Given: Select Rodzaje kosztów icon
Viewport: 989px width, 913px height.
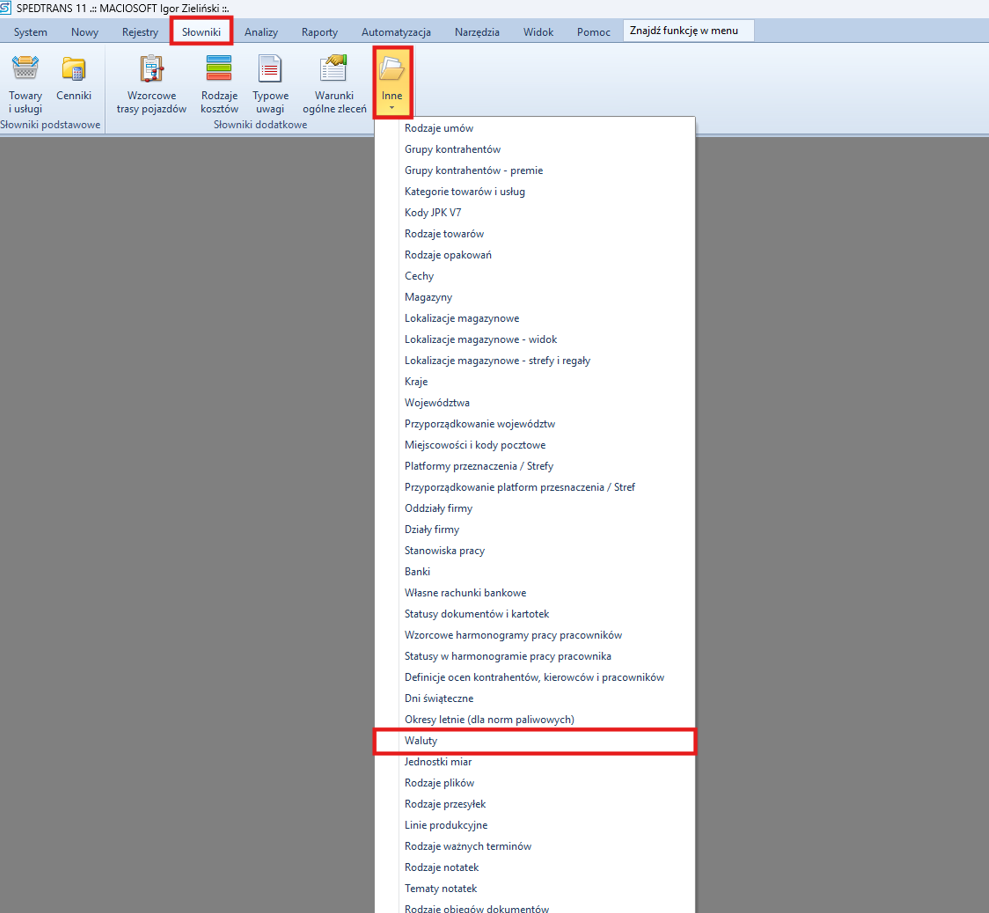Looking at the screenshot, I should 219,70.
